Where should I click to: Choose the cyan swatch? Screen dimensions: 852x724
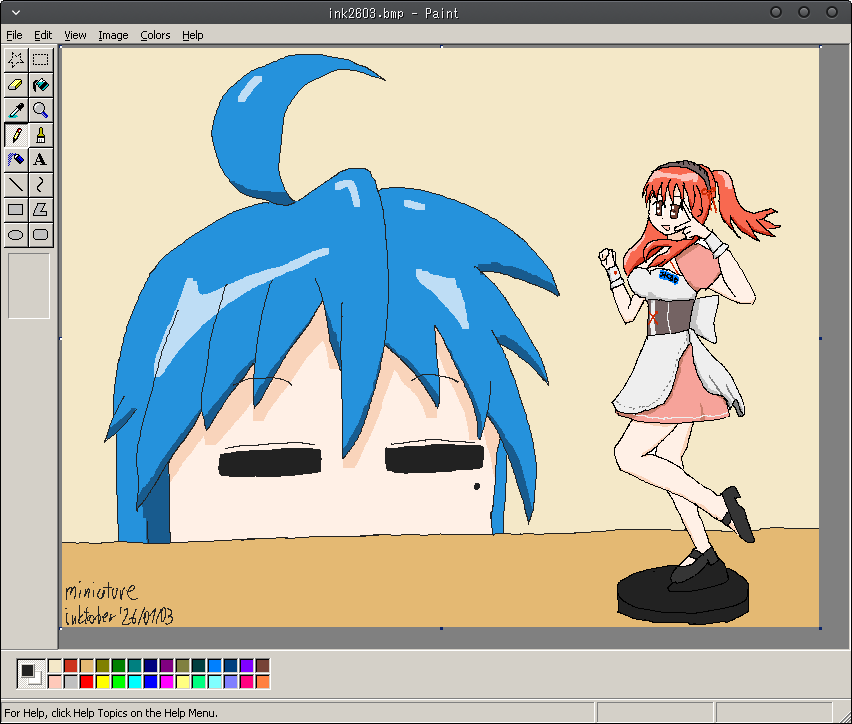(135, 682)
